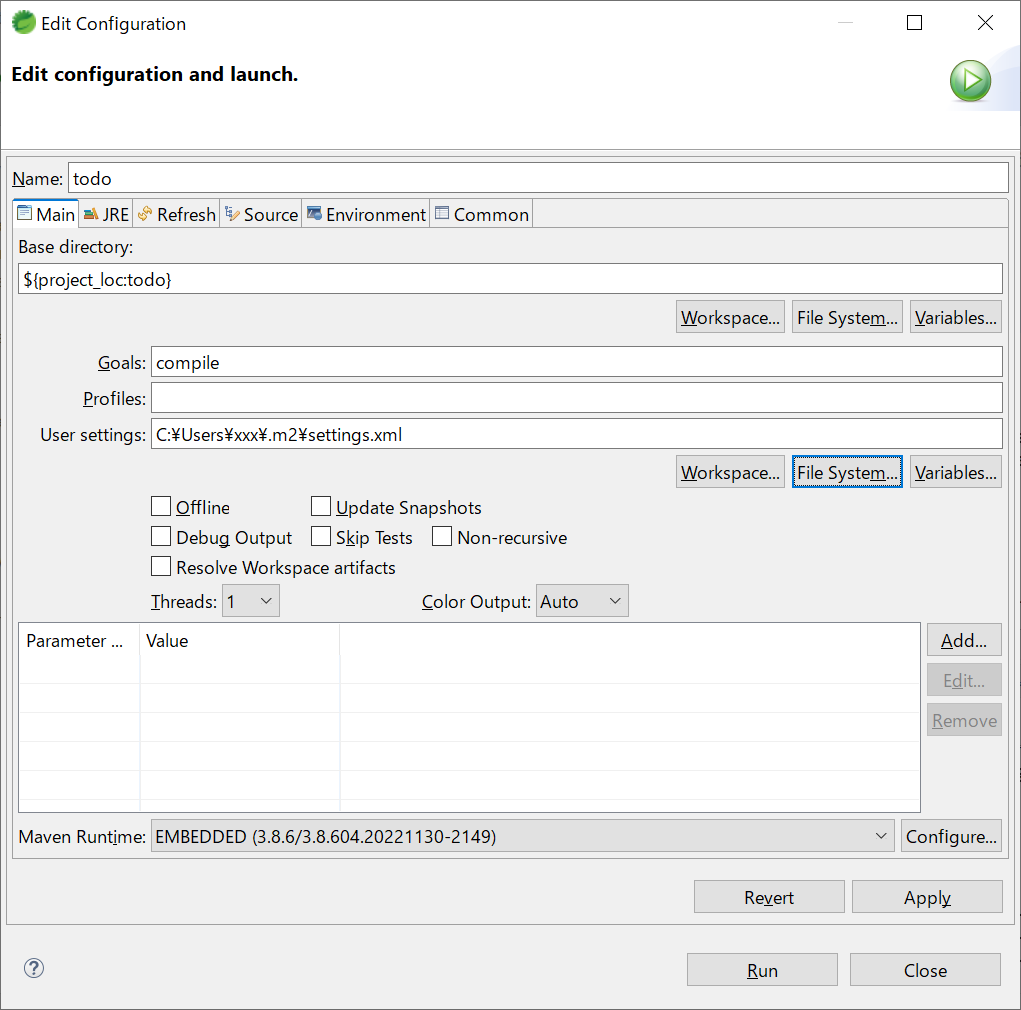Click Add to create a parameter
This screenshot has height=1010, width=1021.
pos(963,640)
